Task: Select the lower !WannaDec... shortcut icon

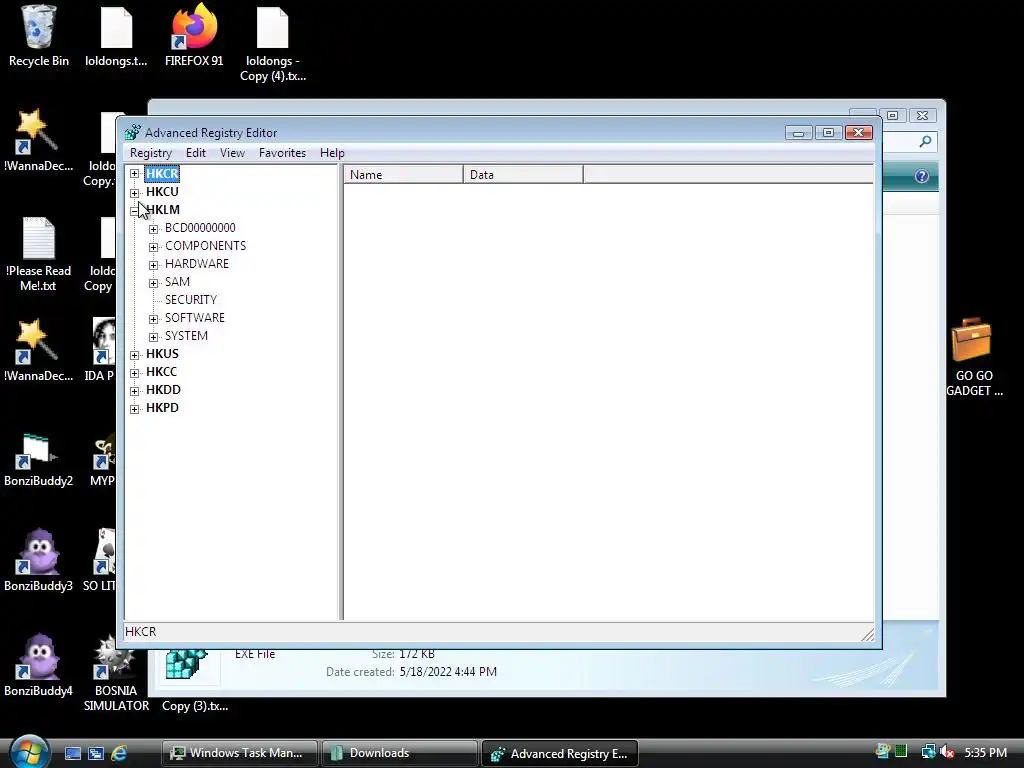Action: [x=39, y=351]
